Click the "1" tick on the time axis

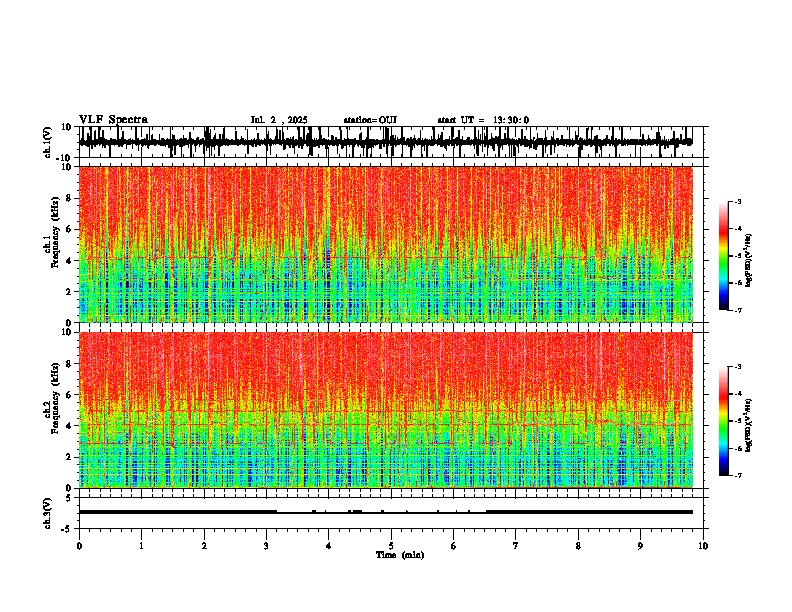tap(141, 546)
